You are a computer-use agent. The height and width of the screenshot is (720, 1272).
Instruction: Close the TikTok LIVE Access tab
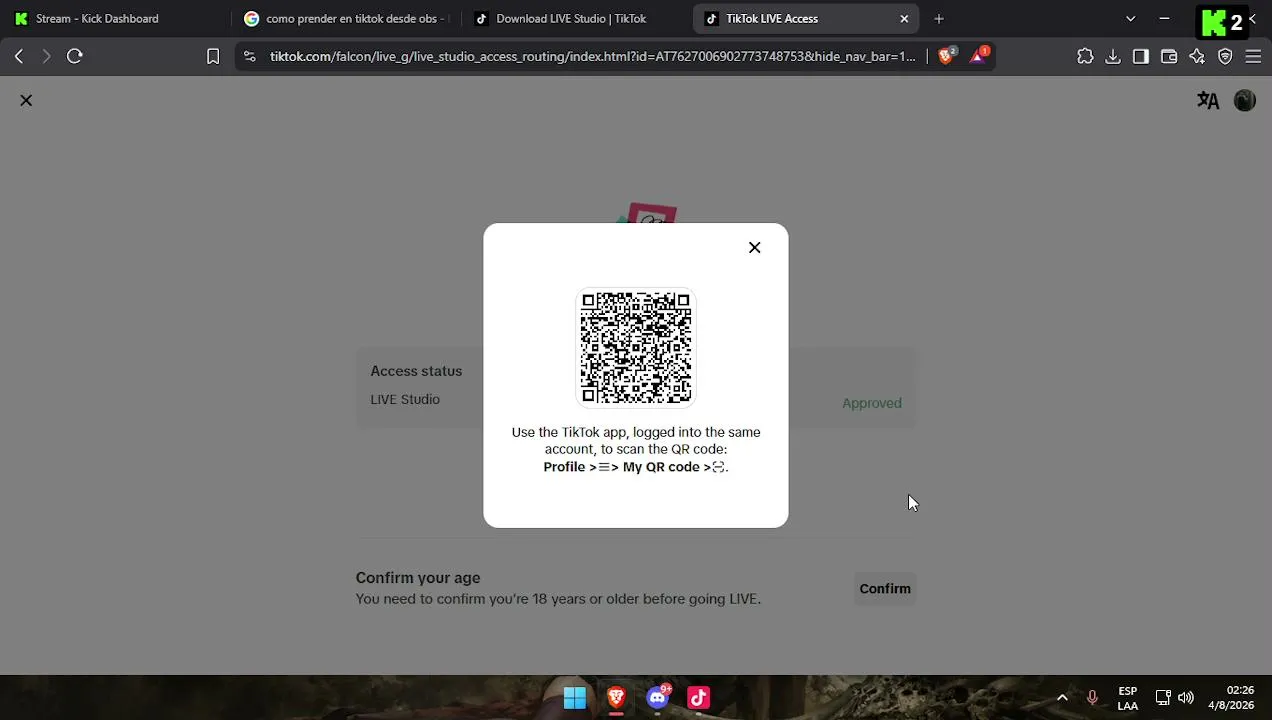coord(904,19)
